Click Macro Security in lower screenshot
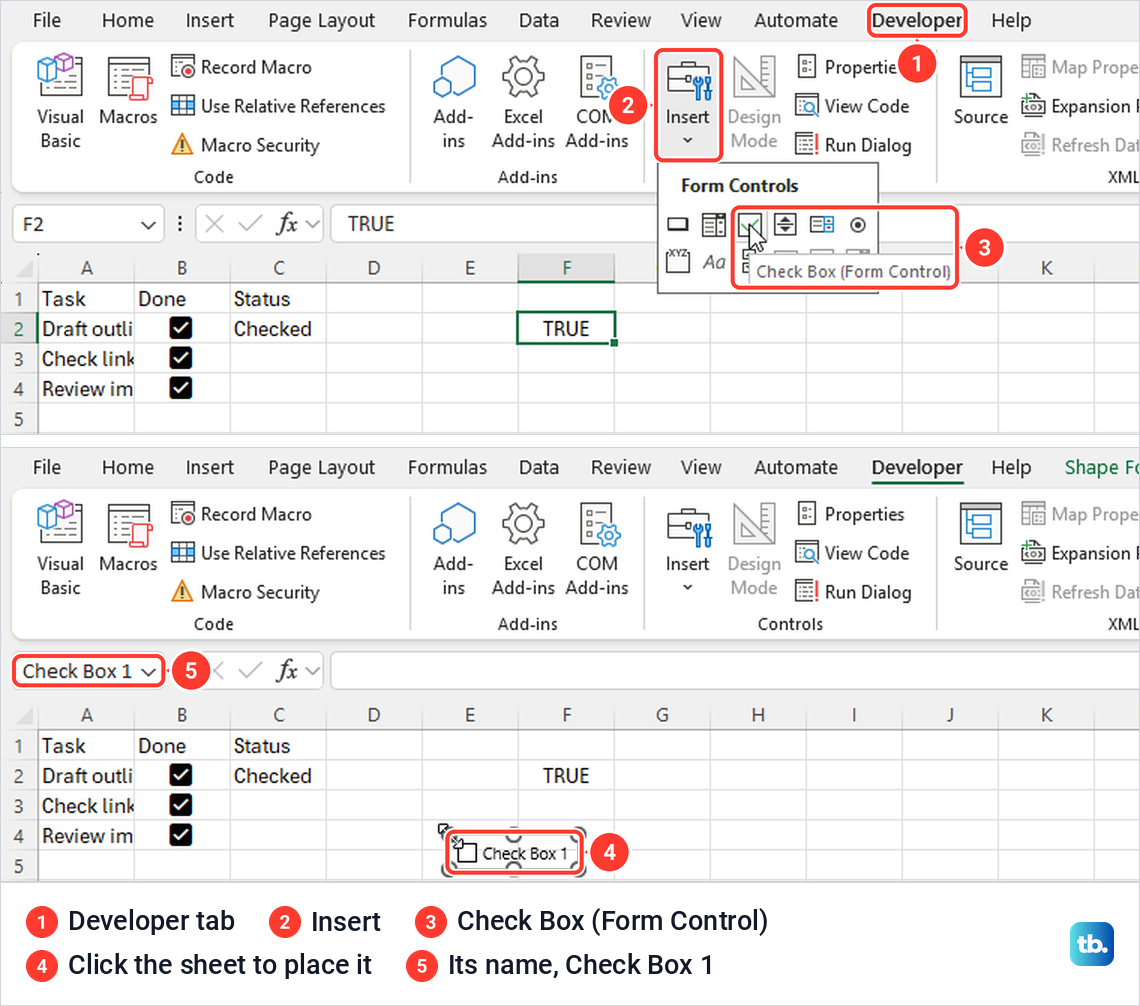The width and height of the screenshot is (1140, 1006). tap(245, 592)
